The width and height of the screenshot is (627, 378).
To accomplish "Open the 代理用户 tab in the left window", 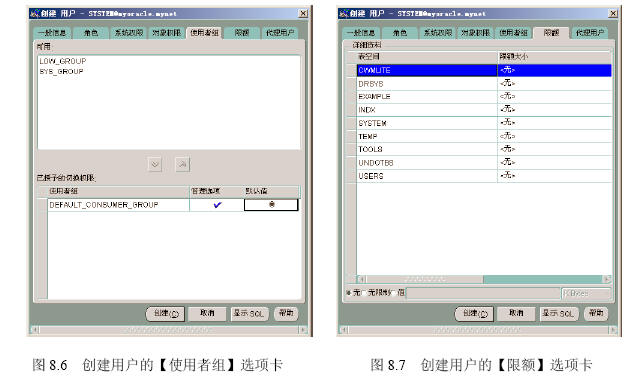I will coord(280,33).
